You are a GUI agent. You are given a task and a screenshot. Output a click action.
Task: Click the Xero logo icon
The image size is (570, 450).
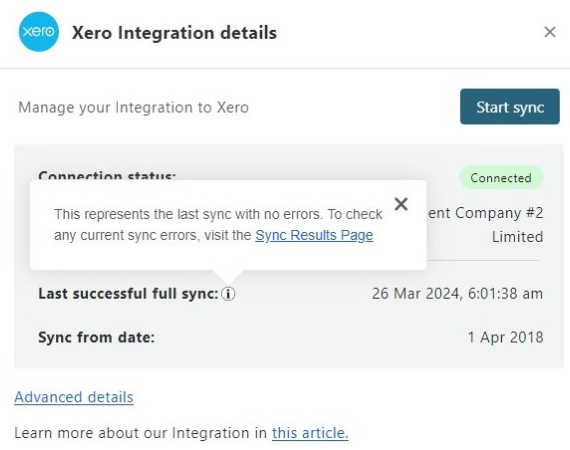pyautogui.click(x=39, y=32)
